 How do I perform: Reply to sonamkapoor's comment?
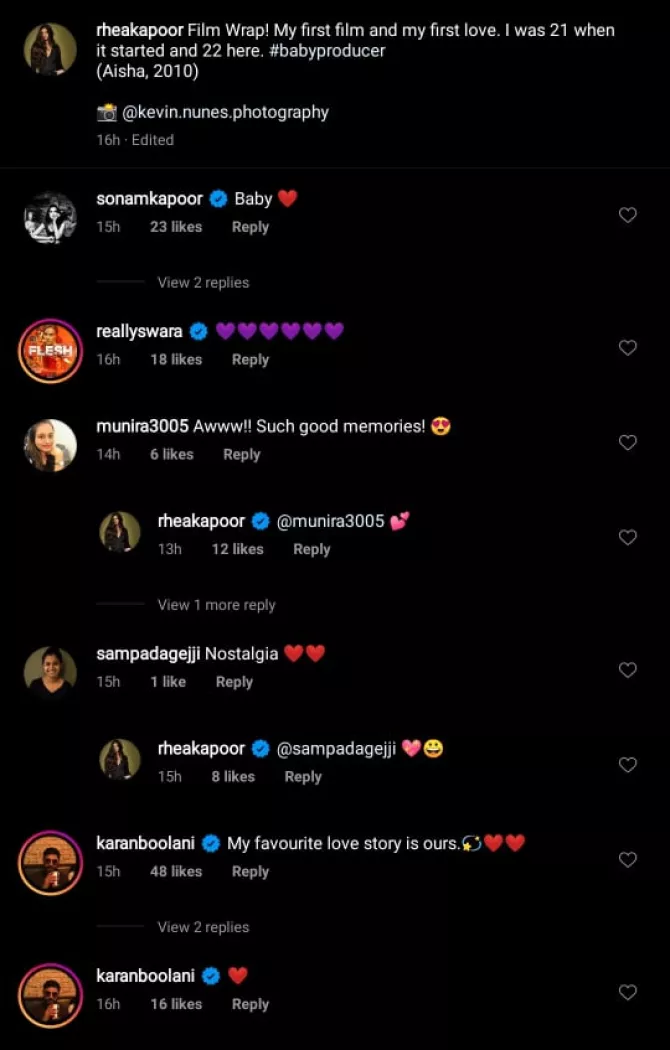[x=250, y=227]
